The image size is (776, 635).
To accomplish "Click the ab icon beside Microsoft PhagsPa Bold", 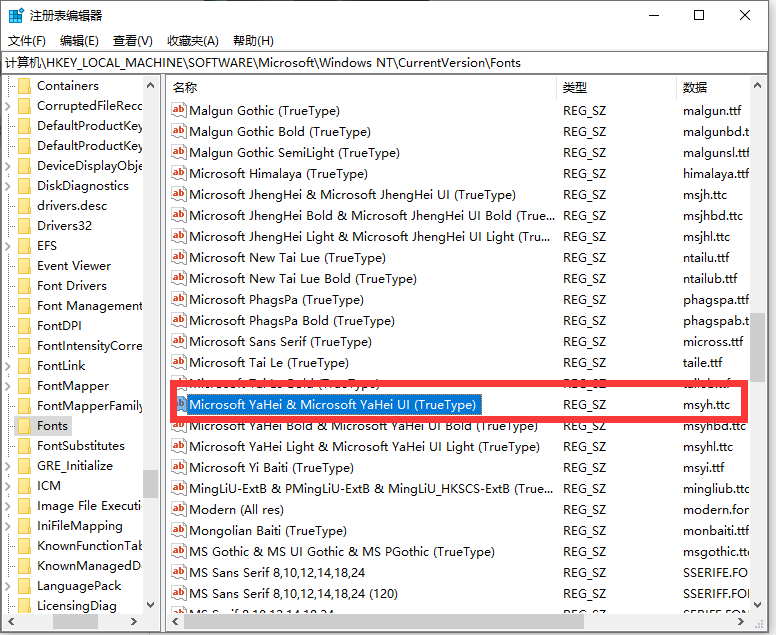I will coord(179,320).
